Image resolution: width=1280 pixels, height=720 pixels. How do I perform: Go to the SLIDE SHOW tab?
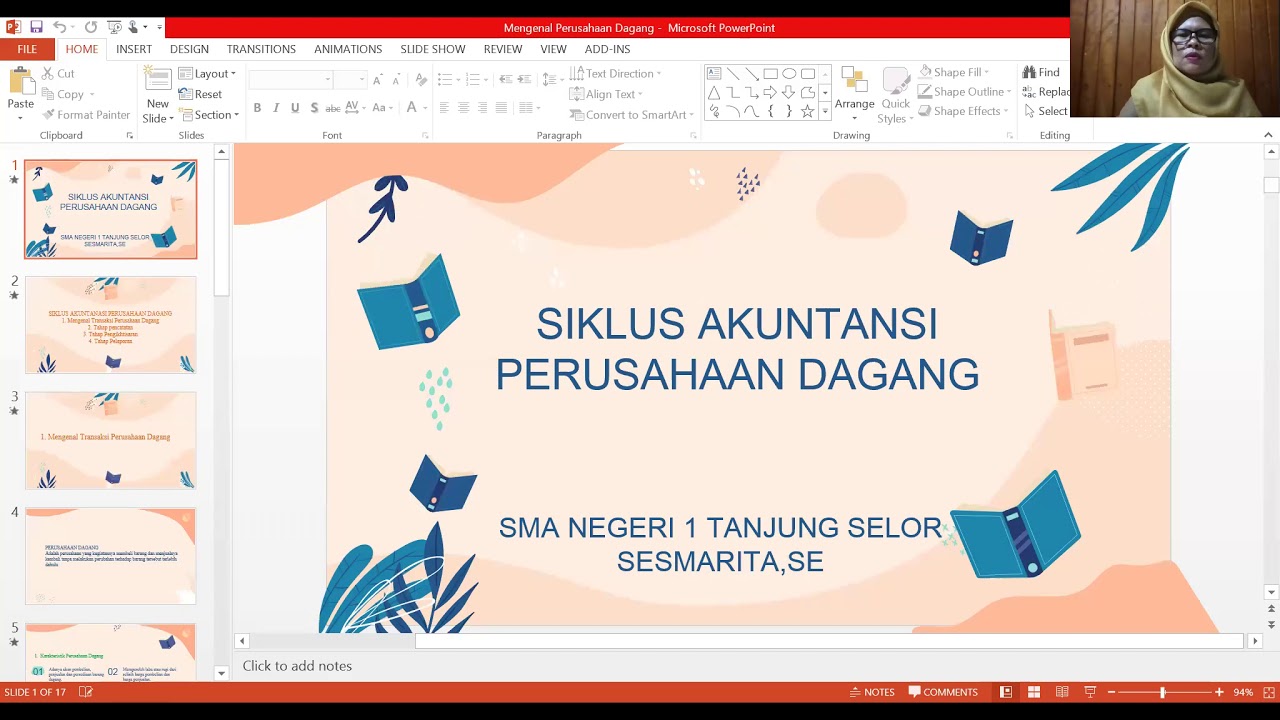[433, 49]
